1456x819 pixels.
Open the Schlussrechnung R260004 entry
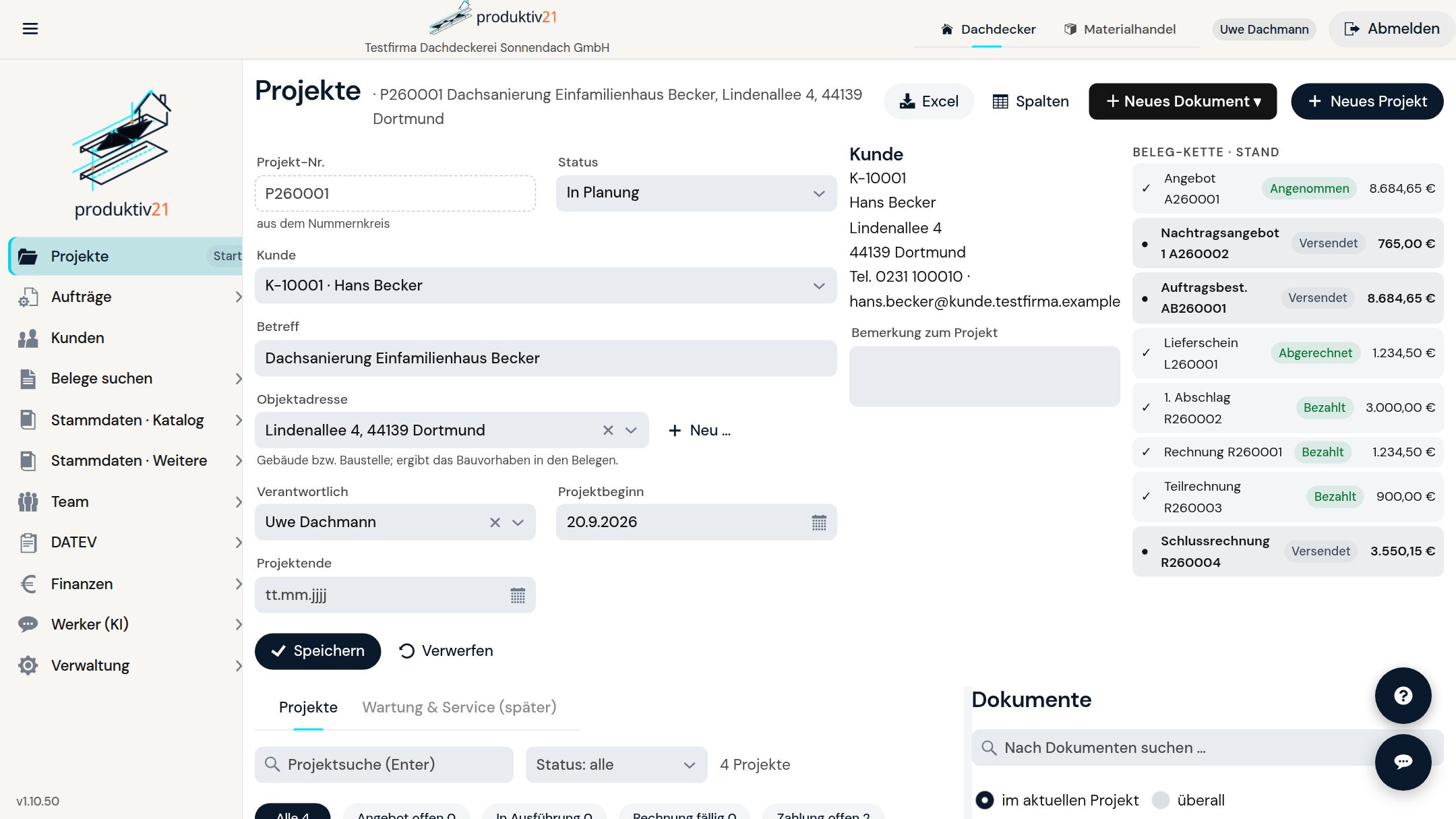[x=1287, y=551]
